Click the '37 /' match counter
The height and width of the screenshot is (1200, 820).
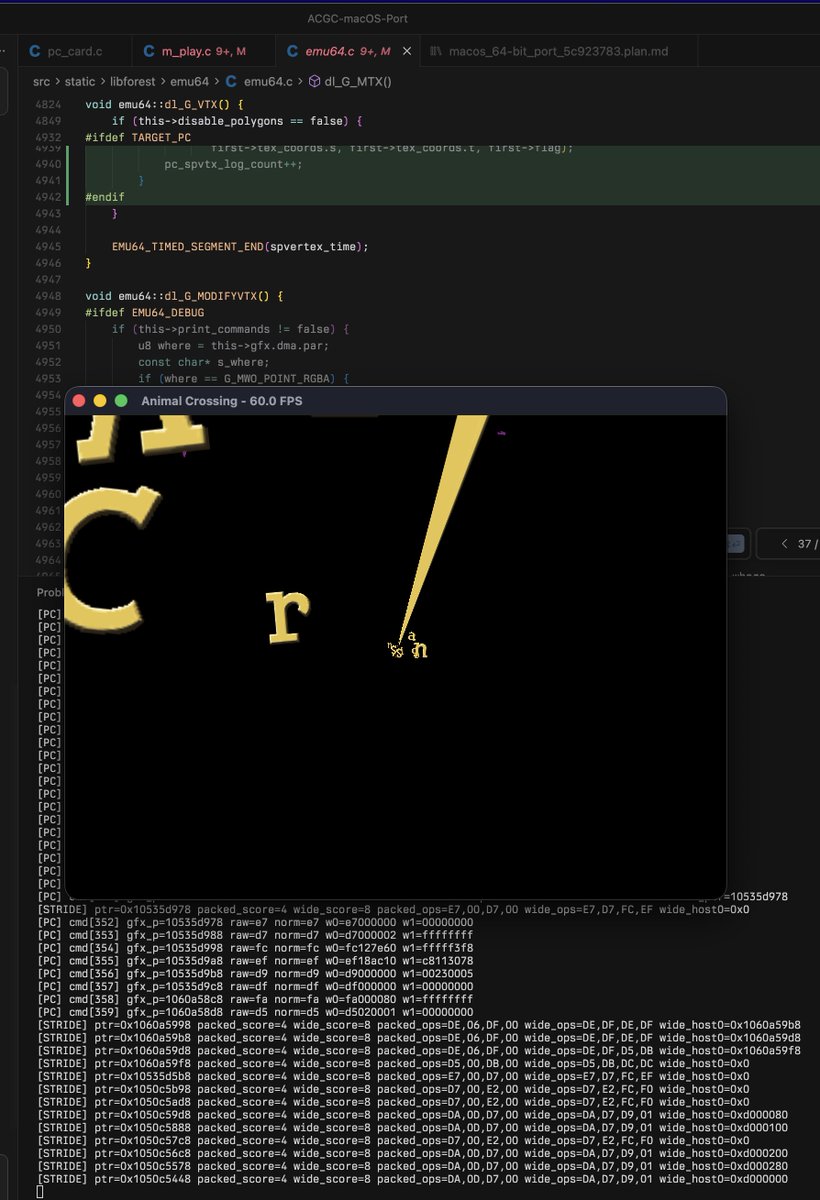tap(808, 543)
